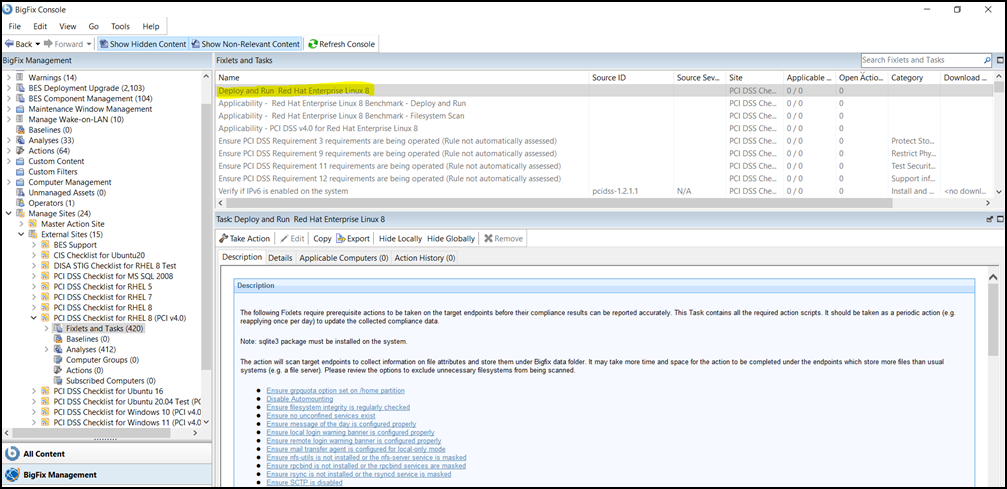Open the Forward history dropdown arrow
1007x489 pixels.
click(x=89, y=44)
